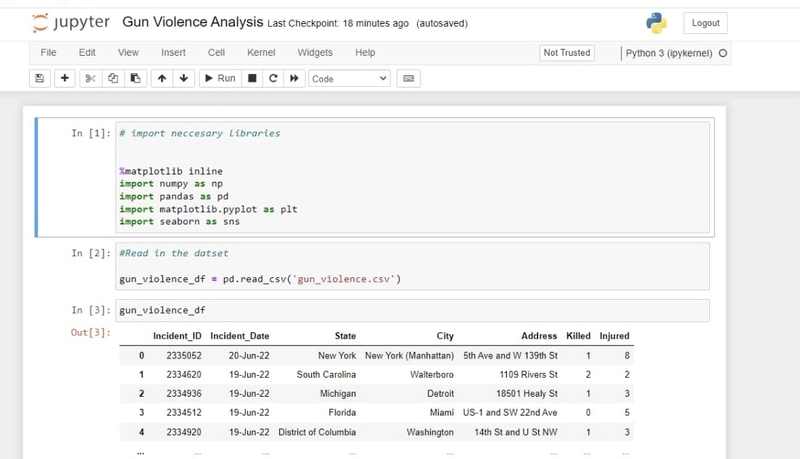Viewport: 800px width, 459px height.
Task: Expand the Code cell type dropdown
Action: (x=349, y=78)
